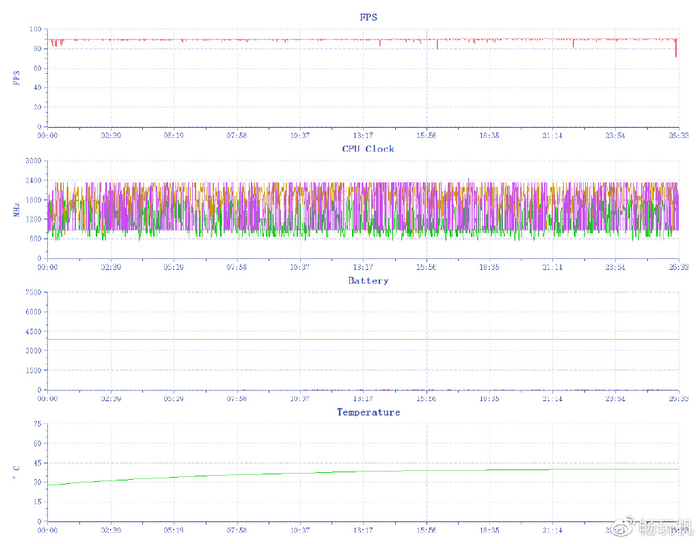Viewport: 700px width, 544px height.
Task: Click 00:00 start marker on Battery axis
Action: (47, 398)
